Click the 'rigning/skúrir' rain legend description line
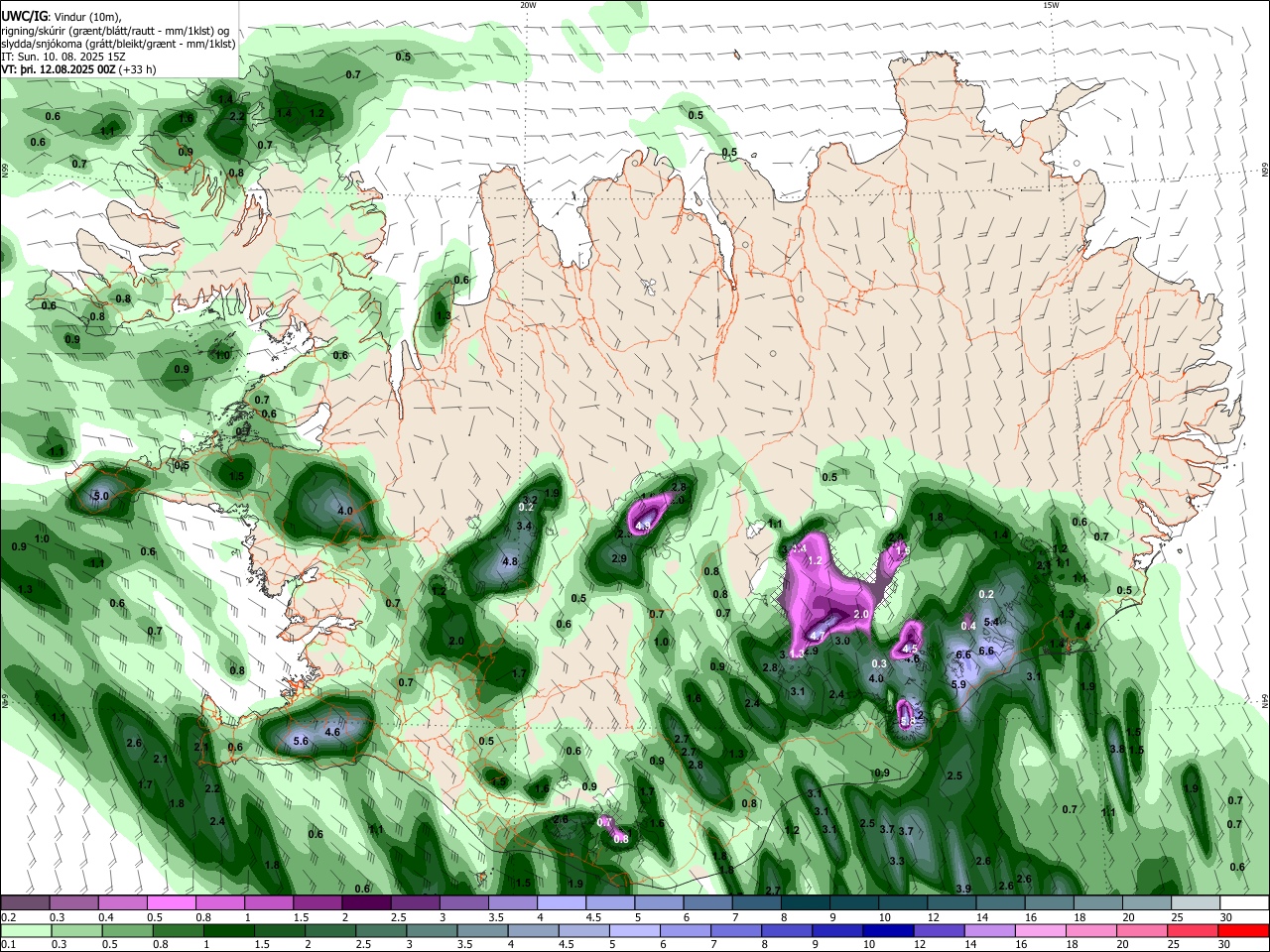1270x952 pixels. tap(117, 31)
